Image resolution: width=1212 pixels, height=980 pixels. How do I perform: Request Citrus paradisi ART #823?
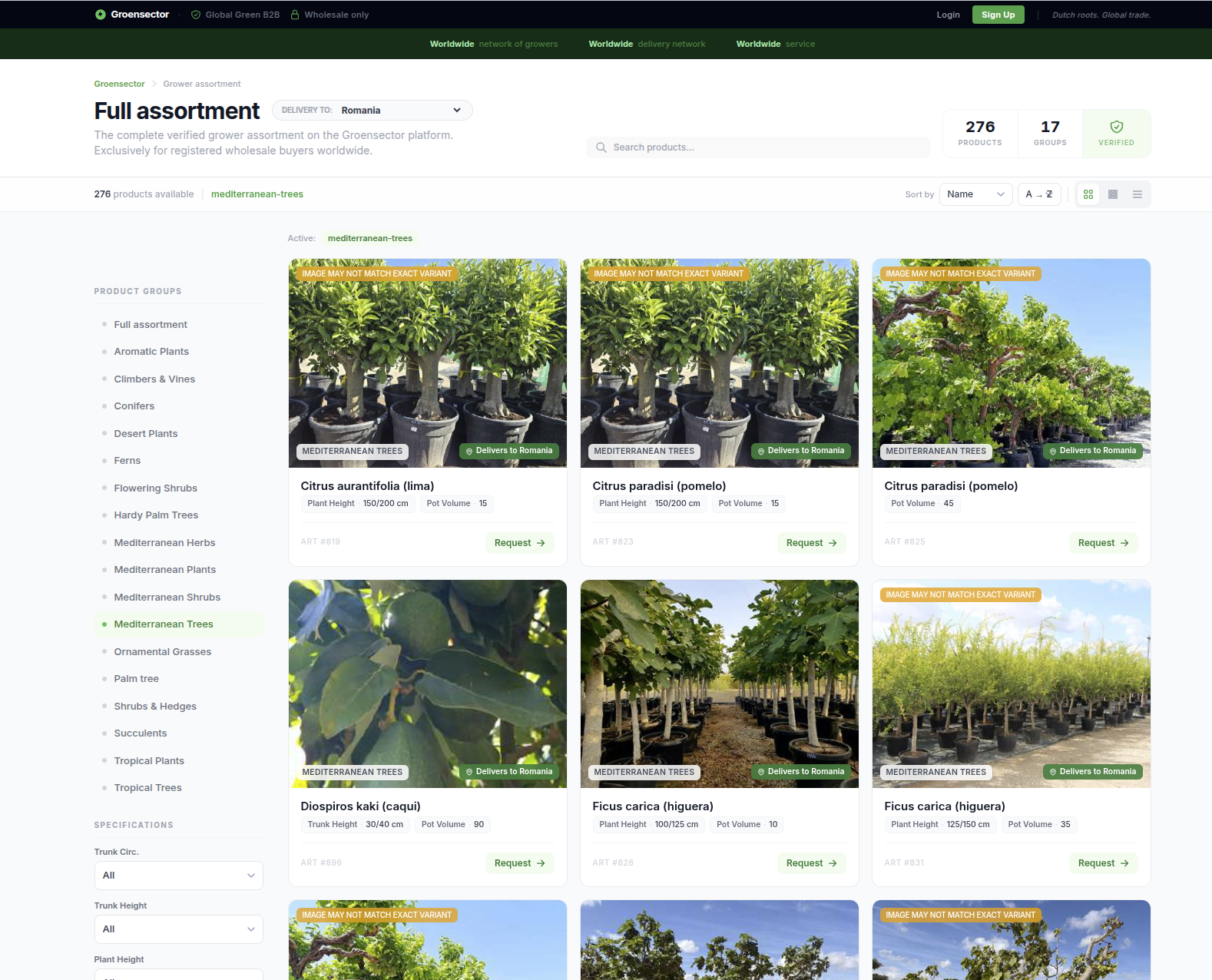click(x=812, y=543)
